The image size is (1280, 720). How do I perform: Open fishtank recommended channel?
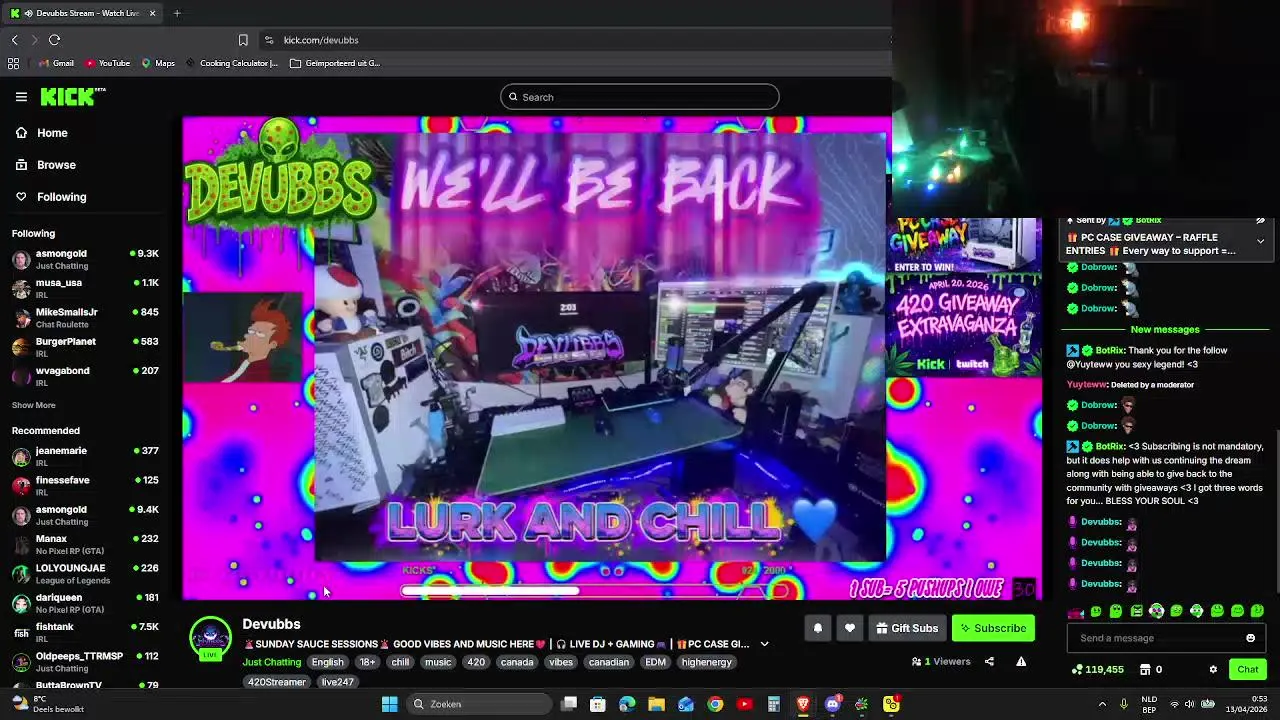[86, 632]
